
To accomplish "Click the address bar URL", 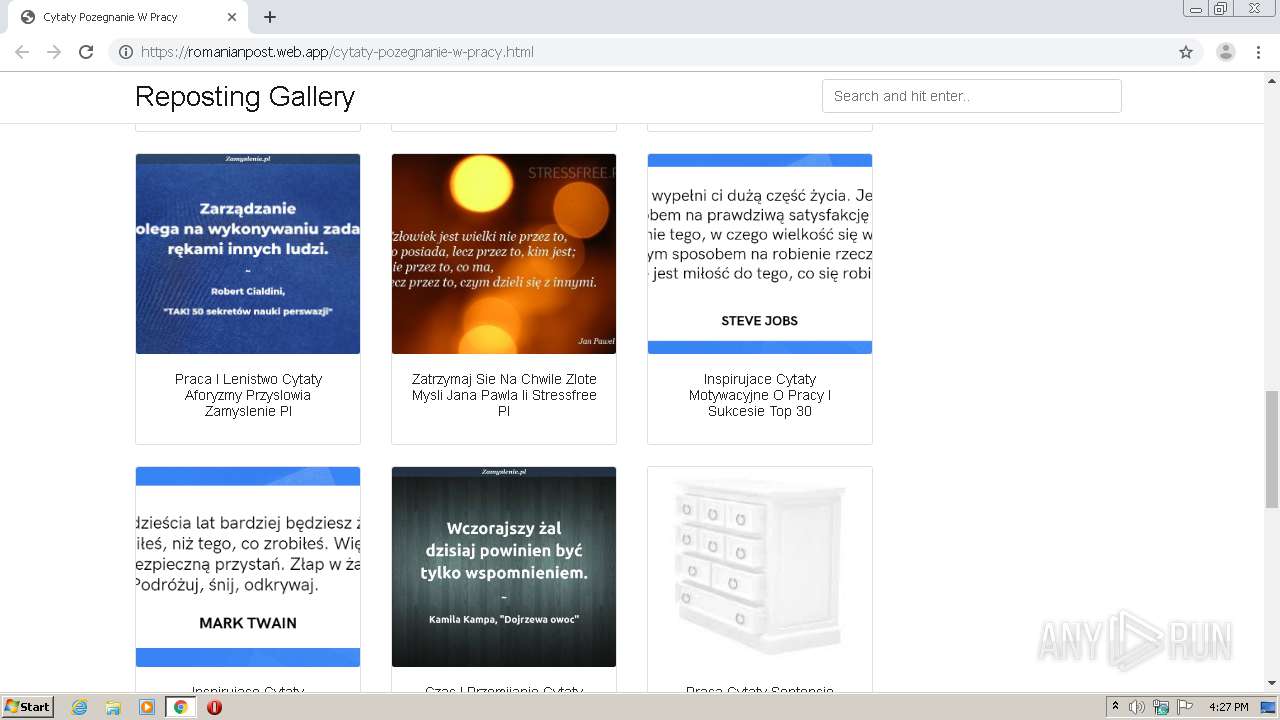I will tap(337, 52).
